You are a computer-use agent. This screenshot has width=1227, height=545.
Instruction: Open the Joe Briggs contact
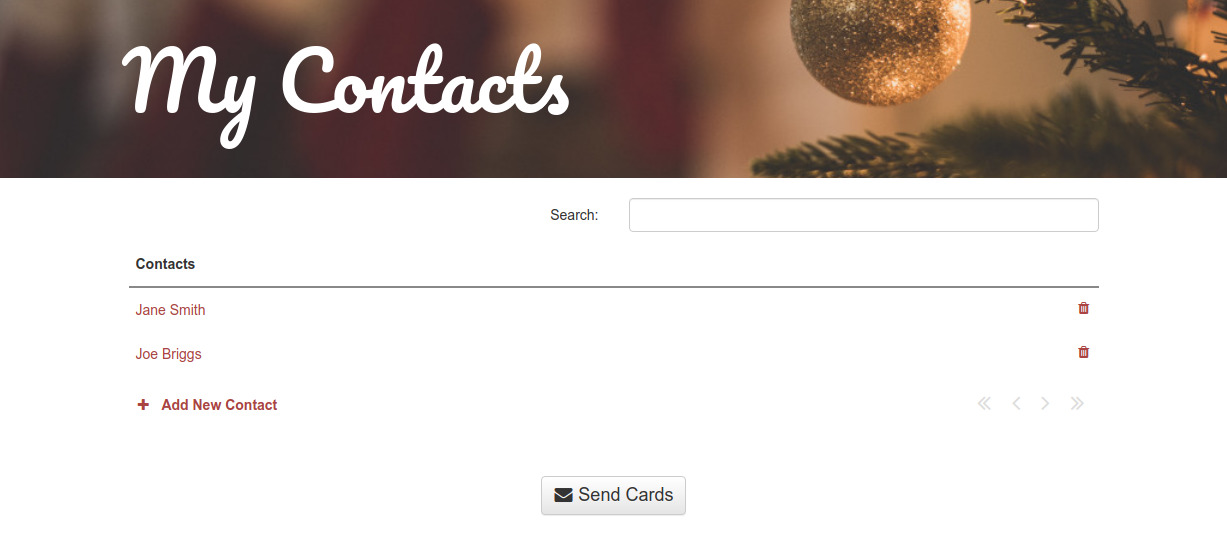tap(168, 354)
